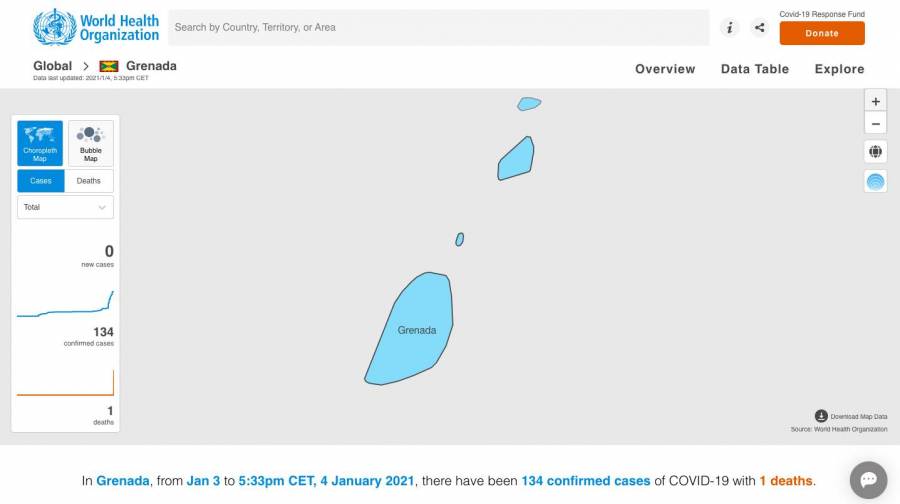
Task: Click the country search field
Action: [439, 28]
